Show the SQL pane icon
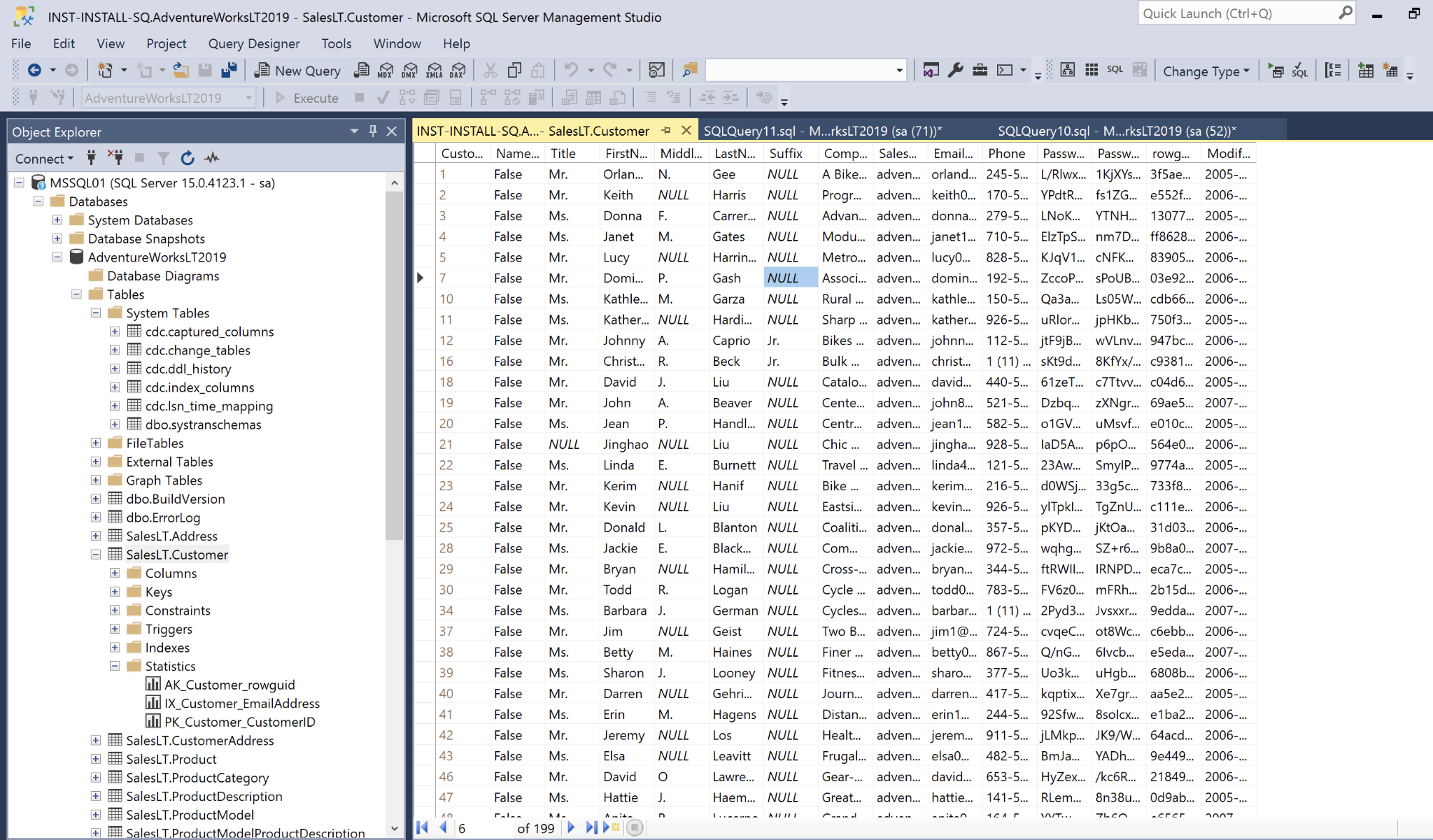Image resolution: width=1433 pixels, height=840 pixels. pos(1115,70)
